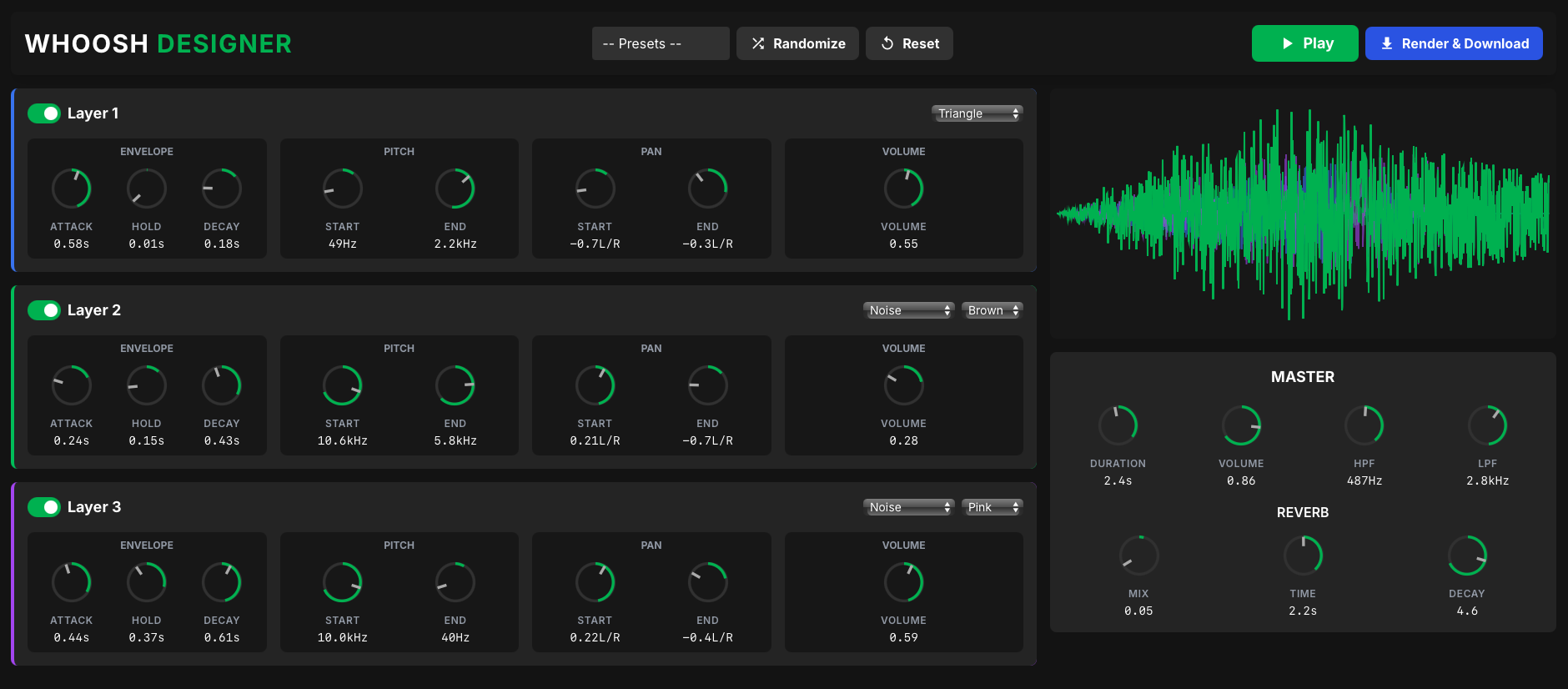Click Layer 3 Decay knob
The image size is (1568, 689).
222,582
